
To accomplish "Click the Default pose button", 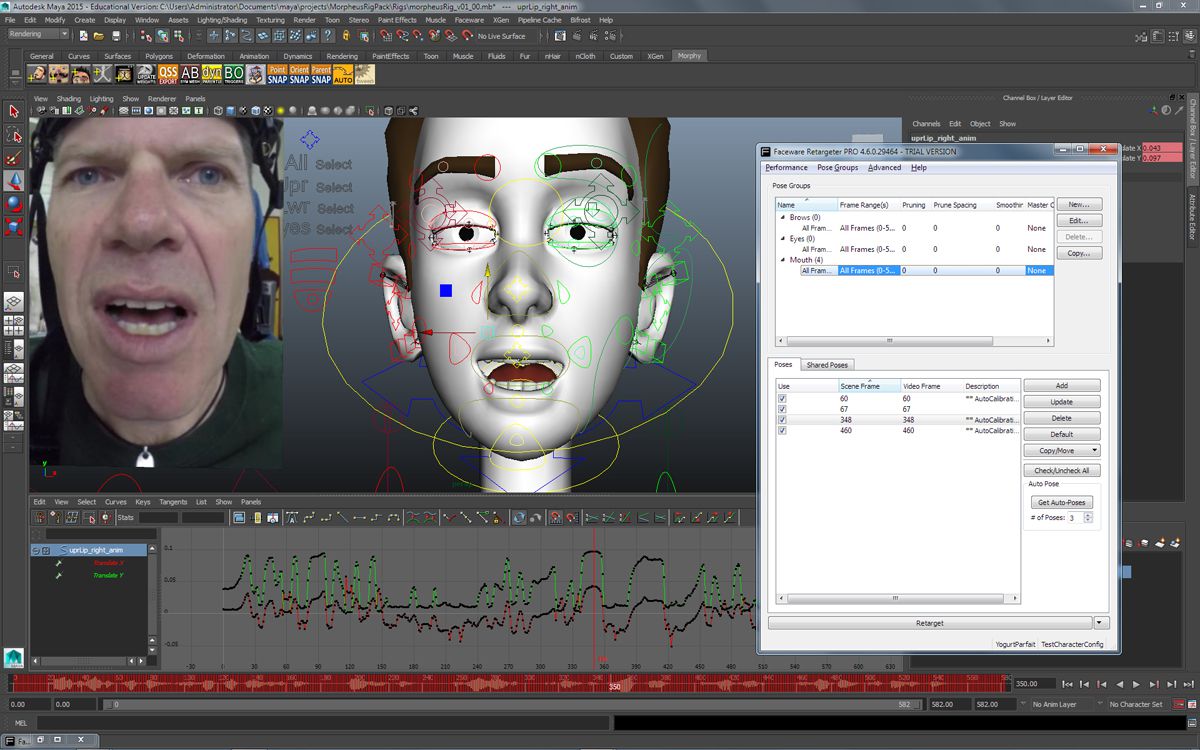I will click(x=1062, y=434).
